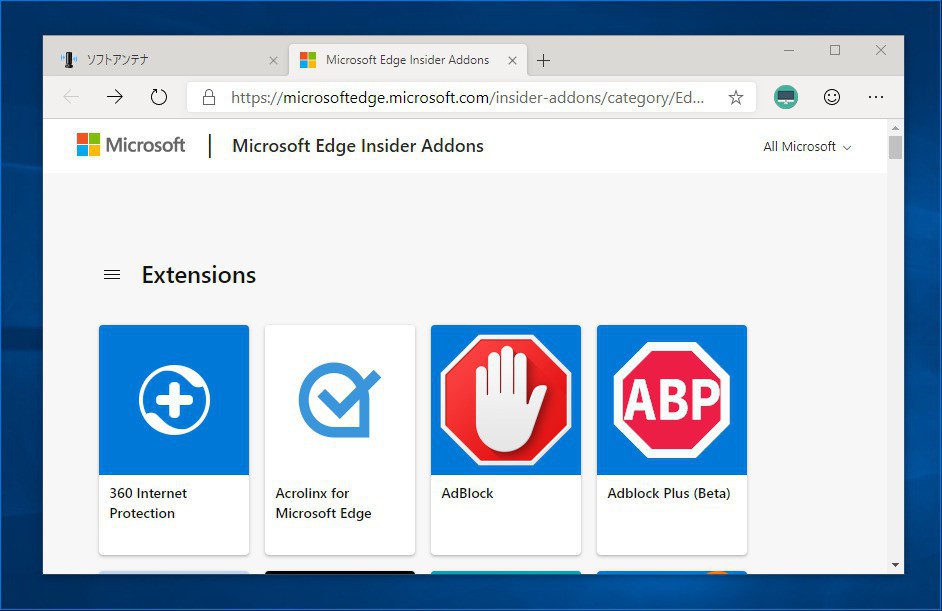The width and height of the screenshot is (942, 611).
Task: Close the ソフトアンテナ tab
Action: pos(274,61)
